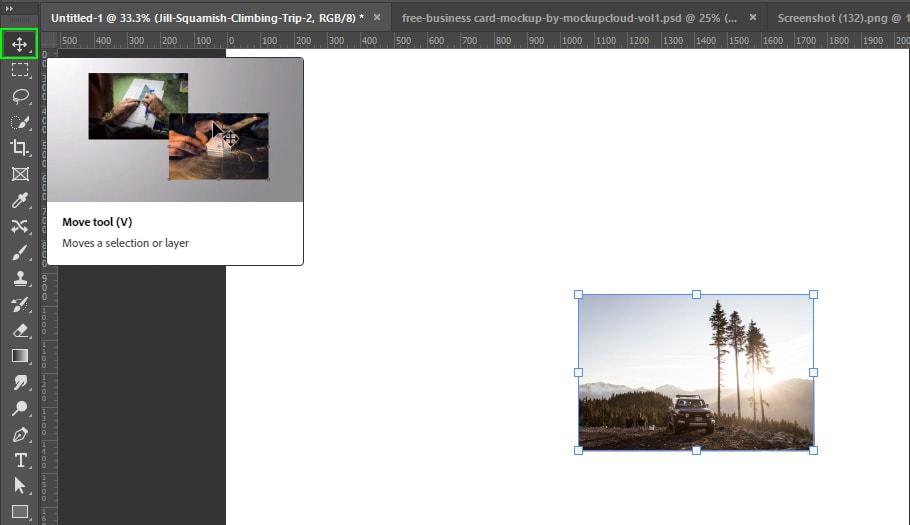The width and height of the screenshot is (910, 525).
Task: Click the 'Moves a selection or layer' text
Action: click(x=125, y=243)
